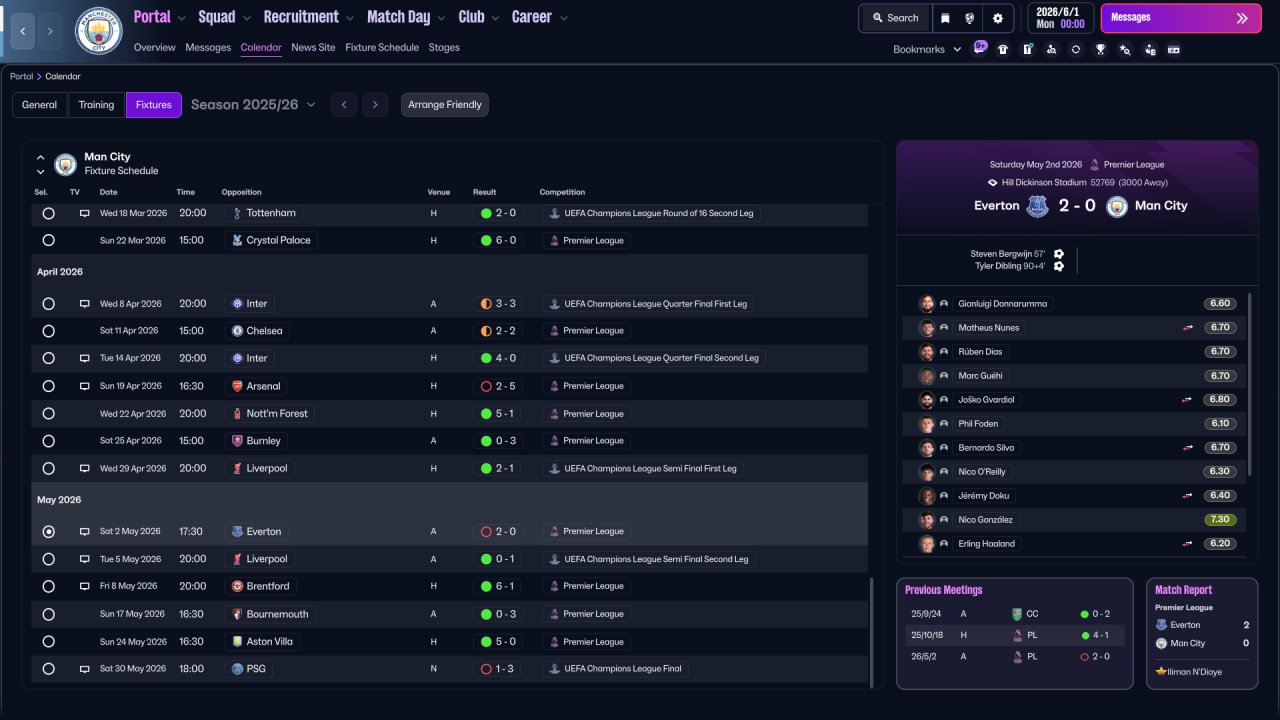
Task: Open the bookmark icon beside Search
Action: coord(945,18)
